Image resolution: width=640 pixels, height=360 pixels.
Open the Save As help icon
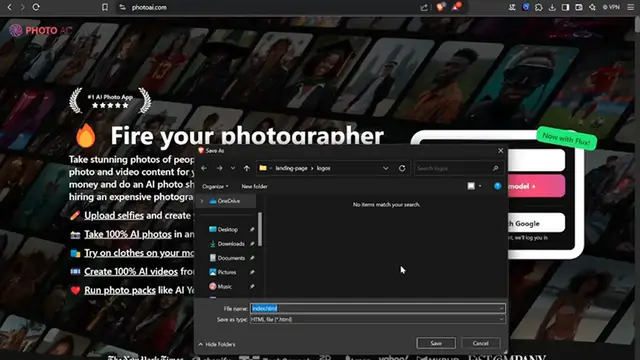tap(498, 186)
